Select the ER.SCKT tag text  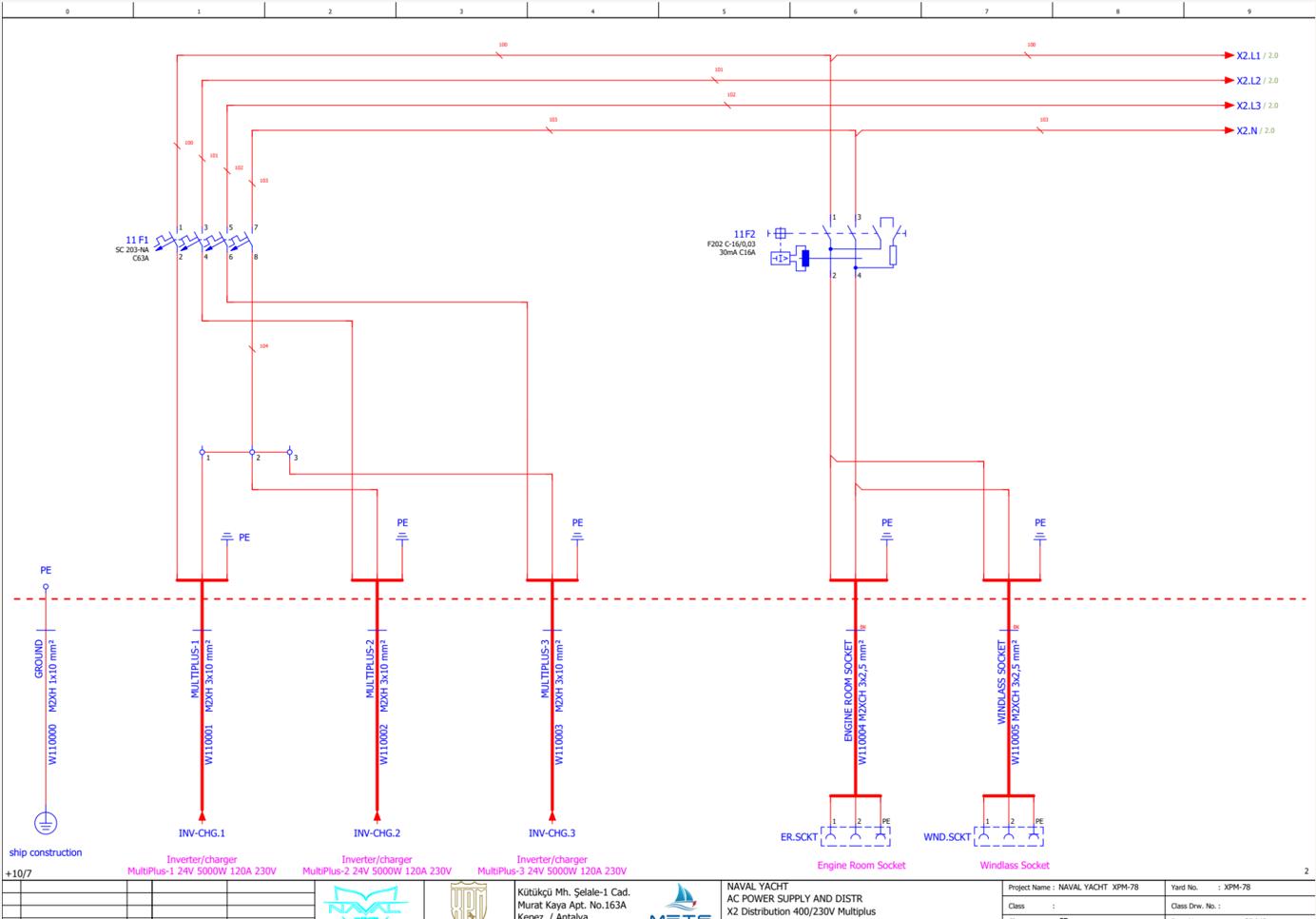click(x=799, y=837)
